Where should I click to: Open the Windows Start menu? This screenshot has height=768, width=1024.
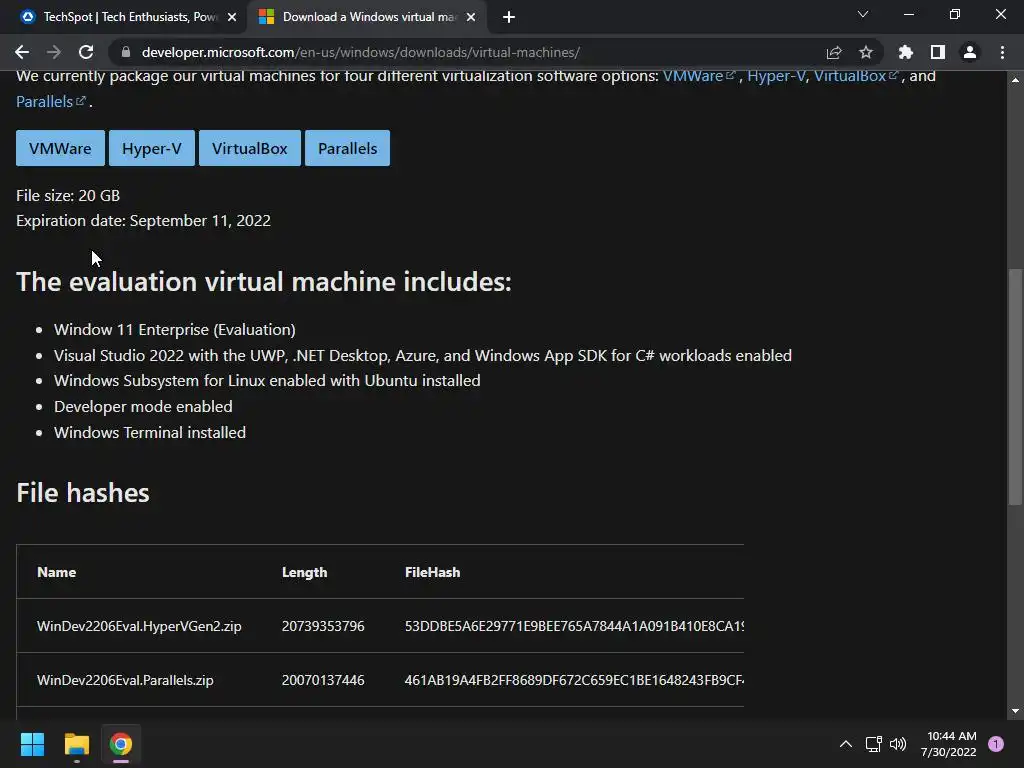(32, 744)
